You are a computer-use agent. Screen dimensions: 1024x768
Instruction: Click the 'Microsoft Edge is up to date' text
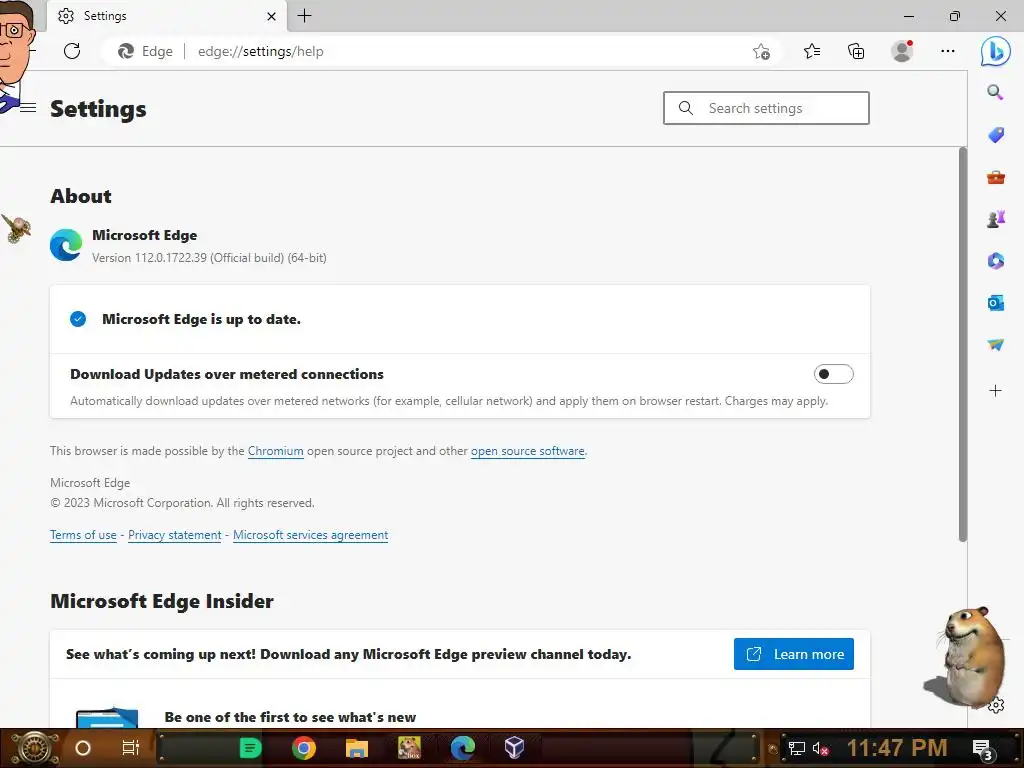point(201,319)
